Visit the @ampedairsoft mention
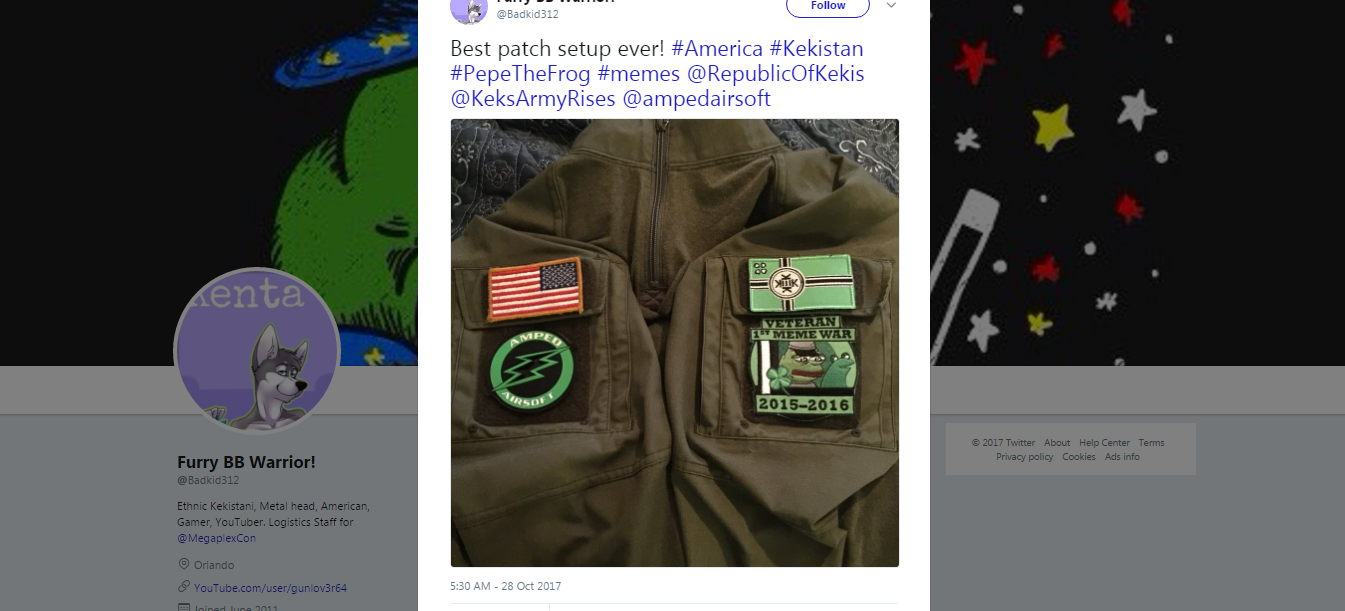Image resolution: width=1345 pixels, height=611 pixels. point(696,99)
